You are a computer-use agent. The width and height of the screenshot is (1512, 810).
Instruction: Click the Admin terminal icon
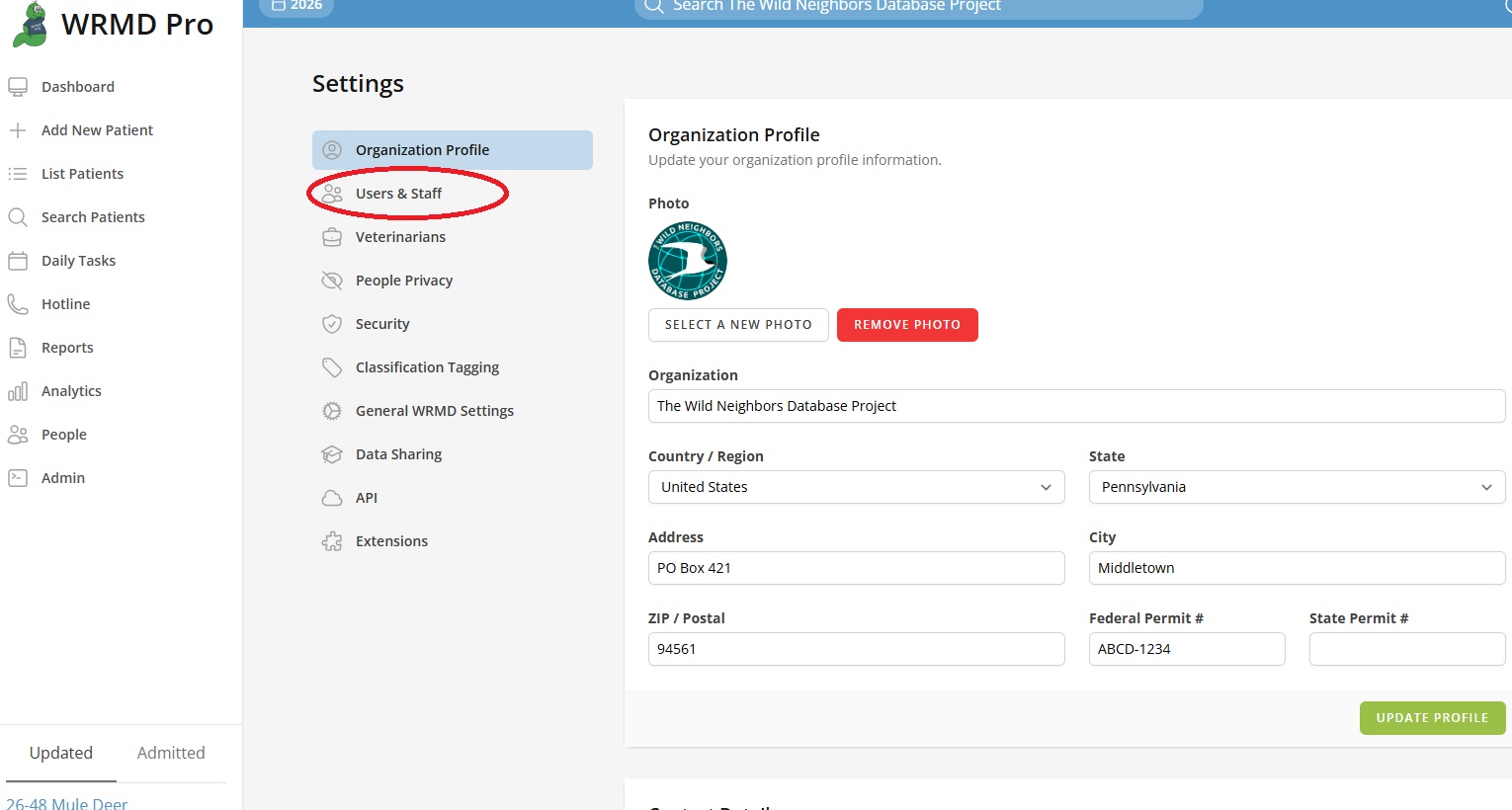(18, 478)
